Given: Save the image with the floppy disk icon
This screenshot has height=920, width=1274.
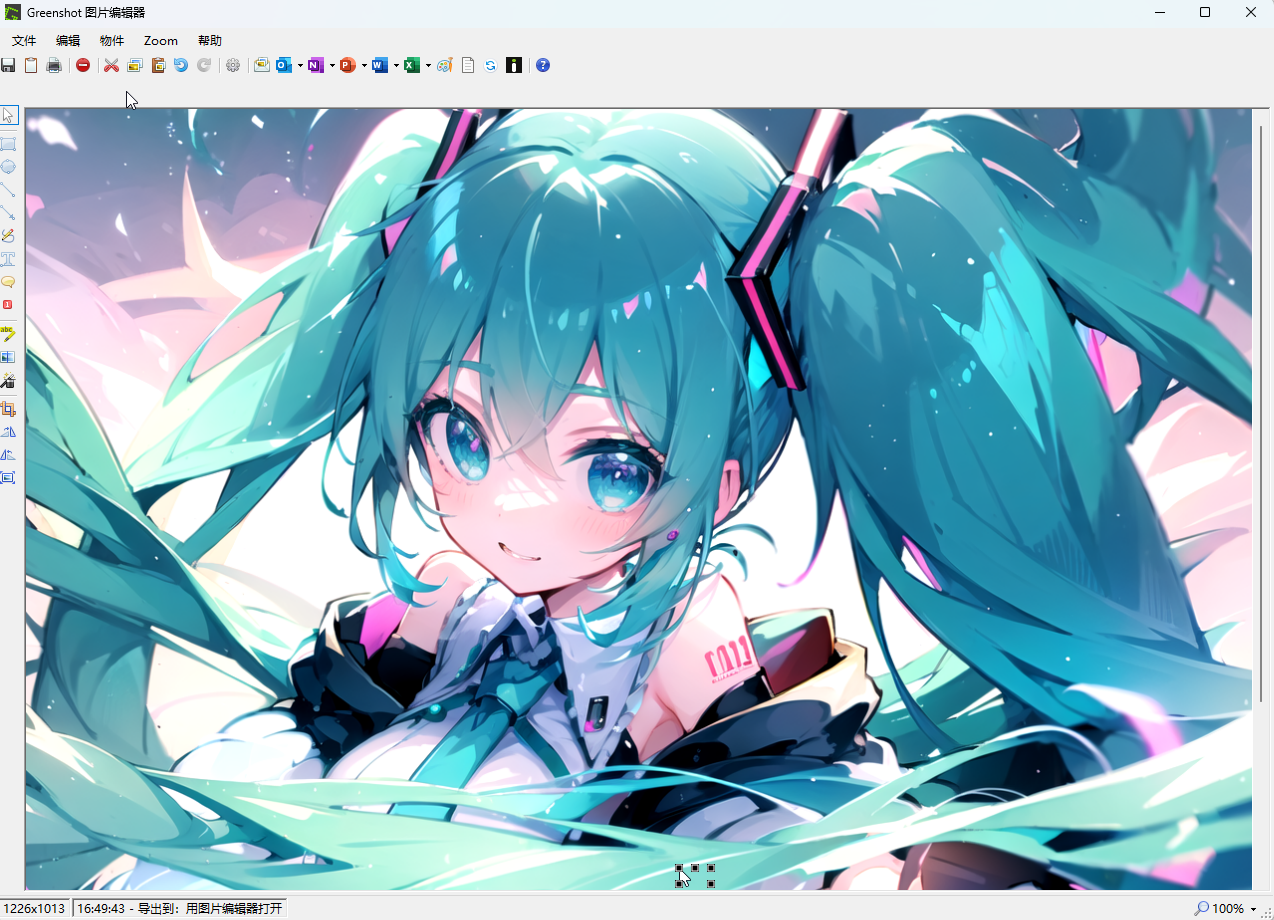Looking at the screenshot, I should pyautogui.click(x=8, y=65).
